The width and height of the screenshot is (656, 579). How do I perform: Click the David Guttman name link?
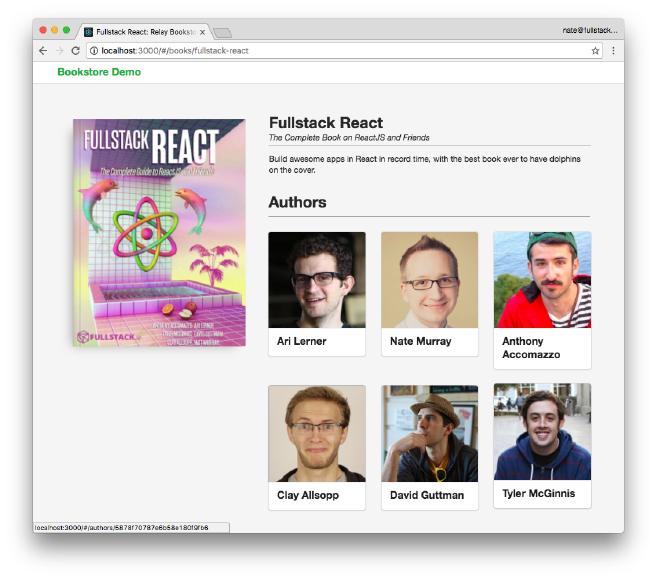pyautogui.click(x=427, y=495)
